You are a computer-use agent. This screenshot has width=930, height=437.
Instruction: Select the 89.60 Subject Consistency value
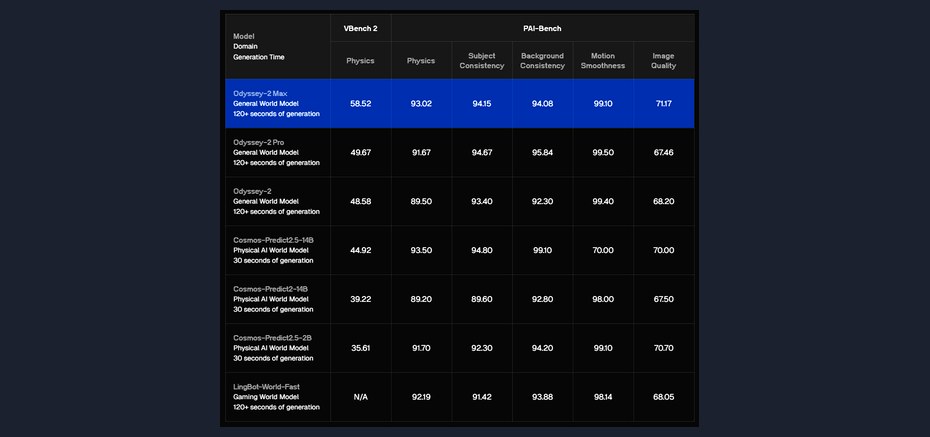click(x=482, y=299)
